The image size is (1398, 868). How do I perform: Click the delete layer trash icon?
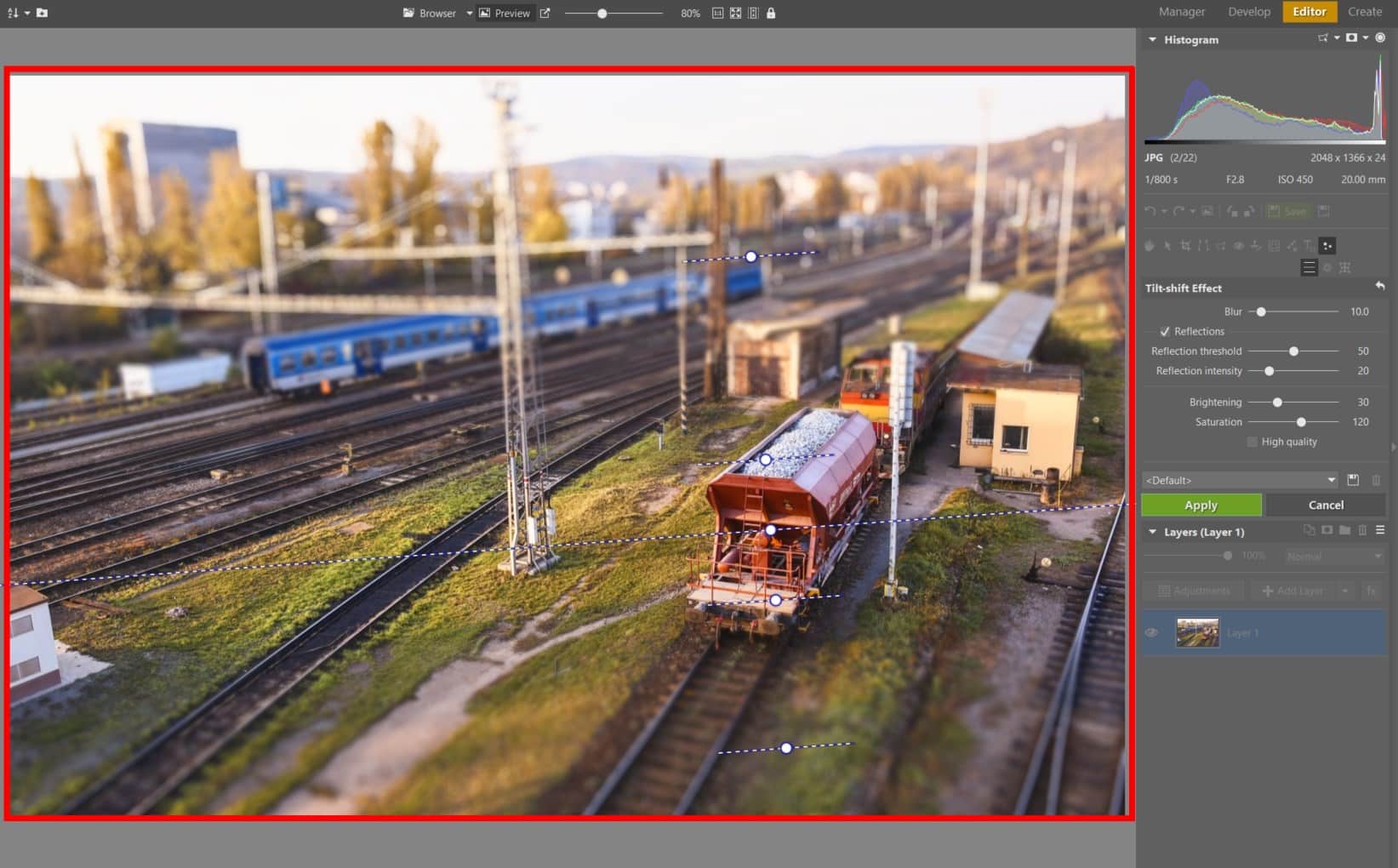pyautogui.click(x=1362, y=530)
